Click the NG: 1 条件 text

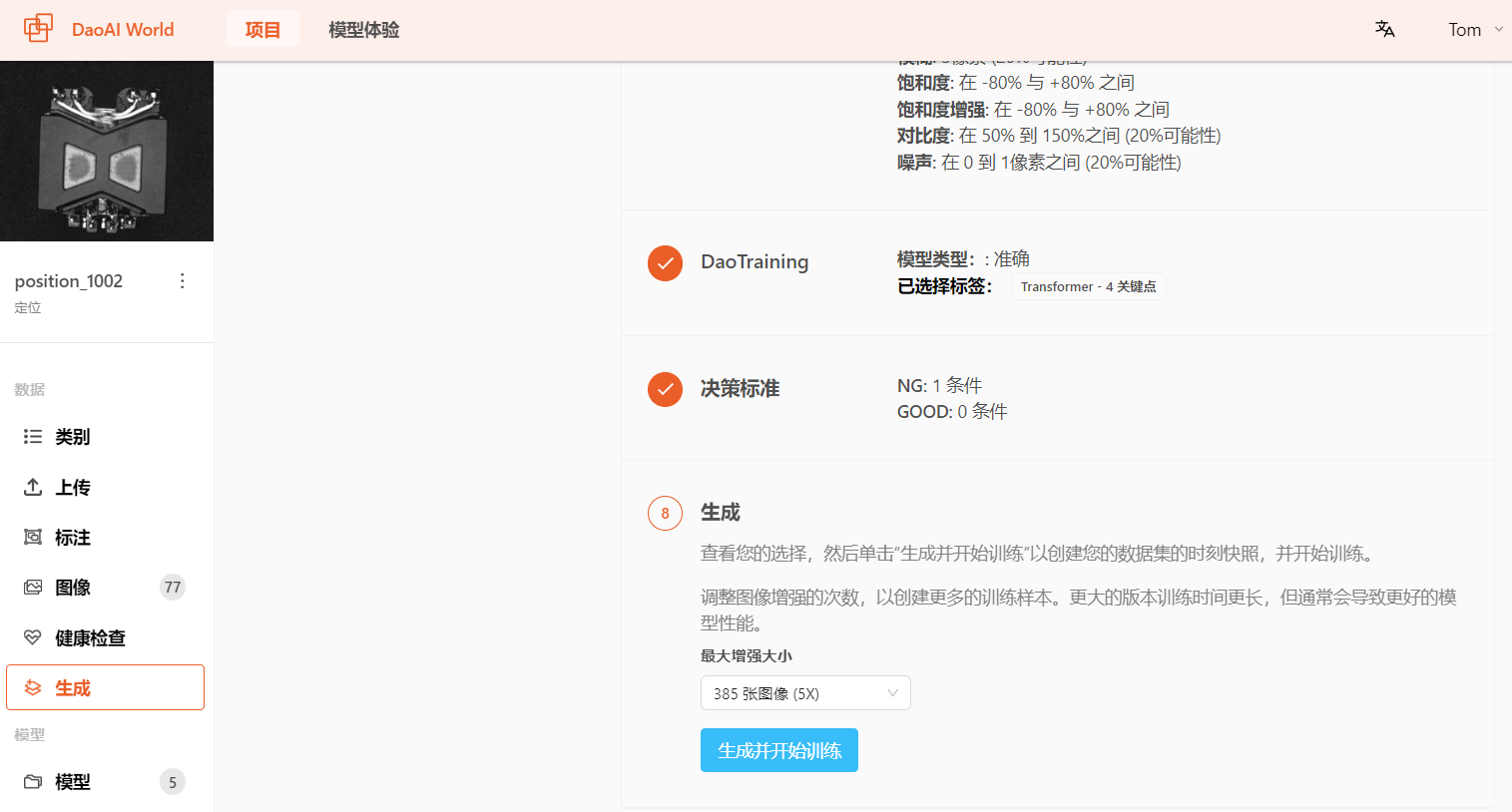coord(939,385)
